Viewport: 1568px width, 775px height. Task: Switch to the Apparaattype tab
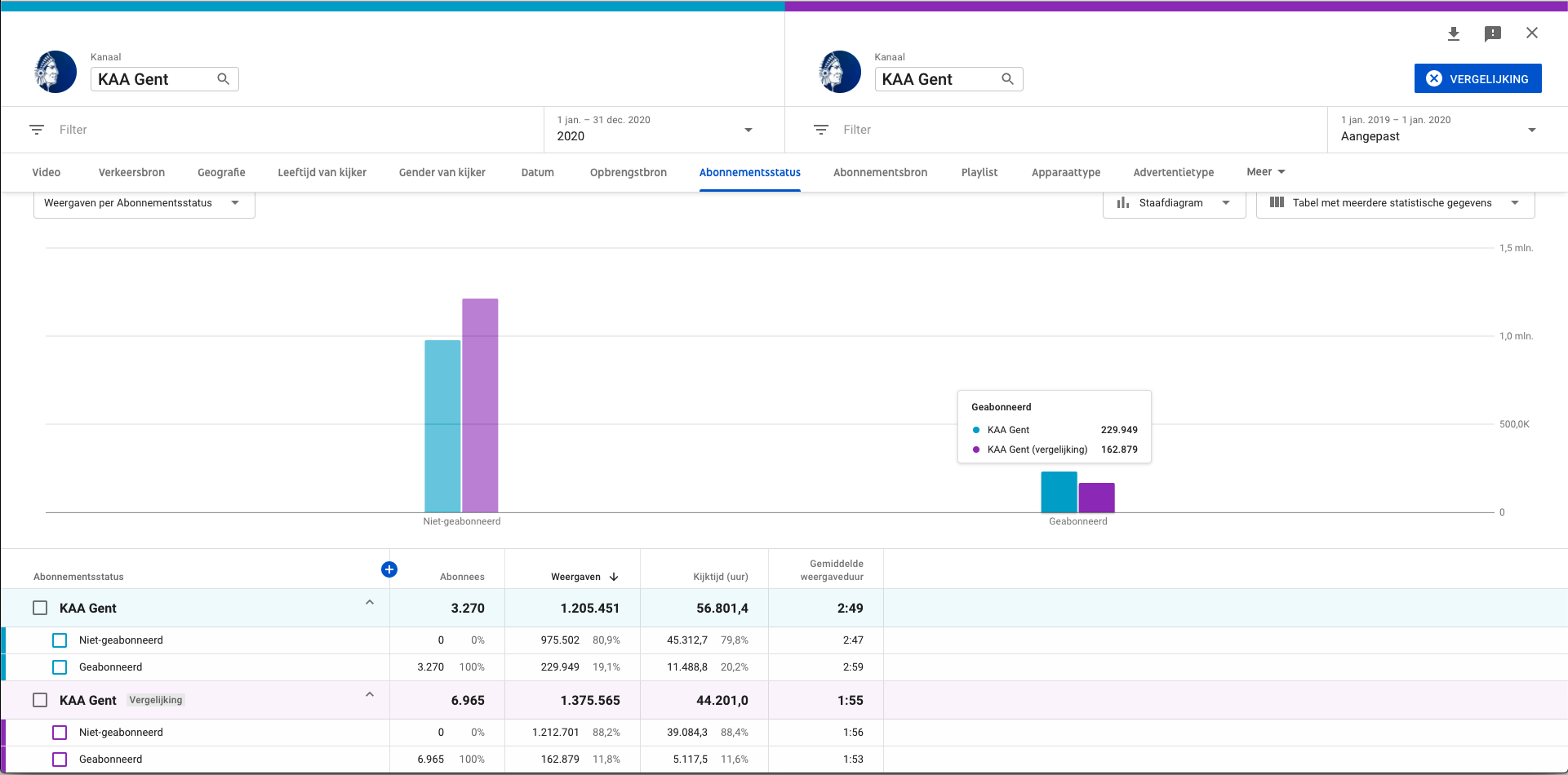(1066, 172)
